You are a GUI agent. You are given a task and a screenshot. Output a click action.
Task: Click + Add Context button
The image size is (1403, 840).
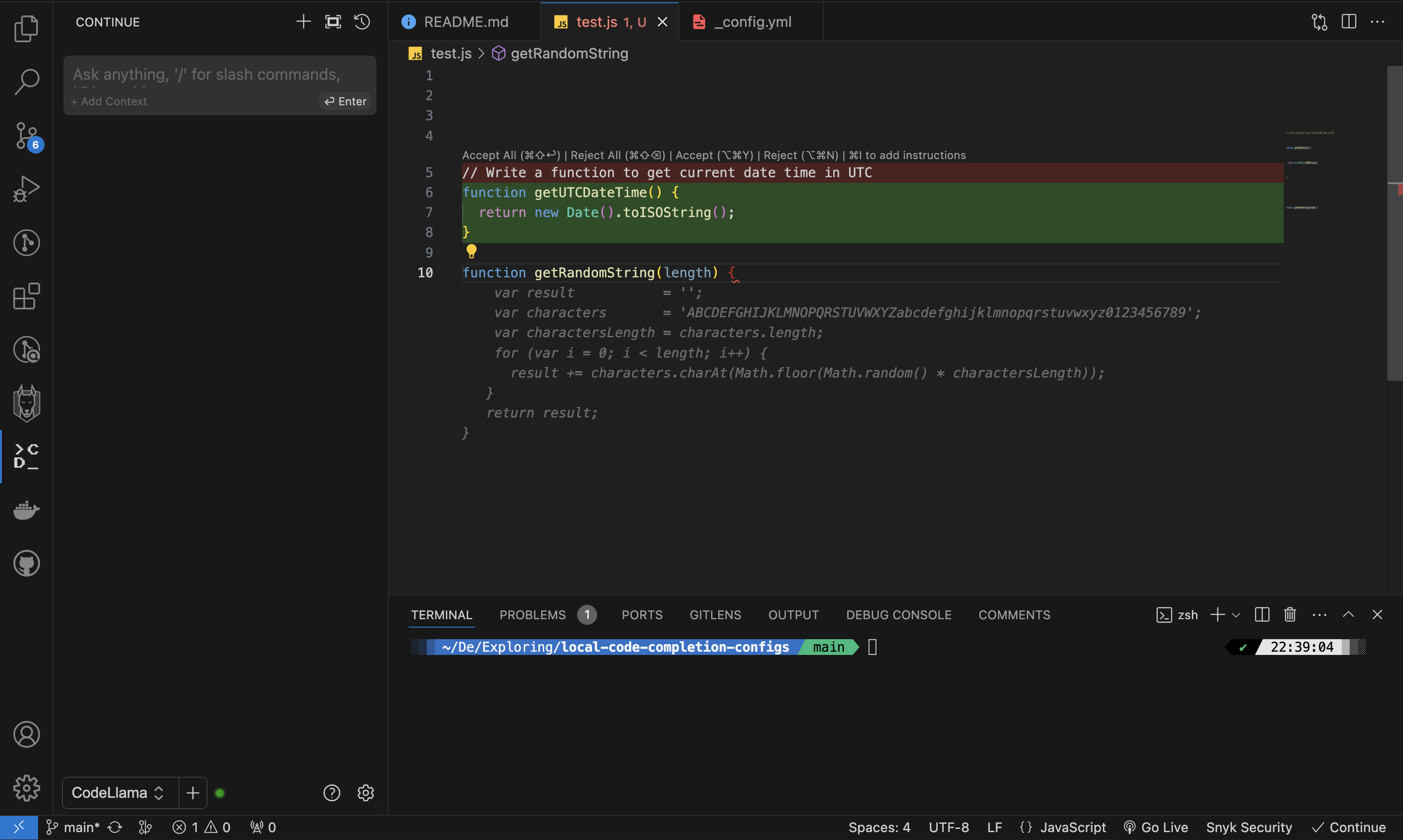pyautogui.click(x=109, y=101)
